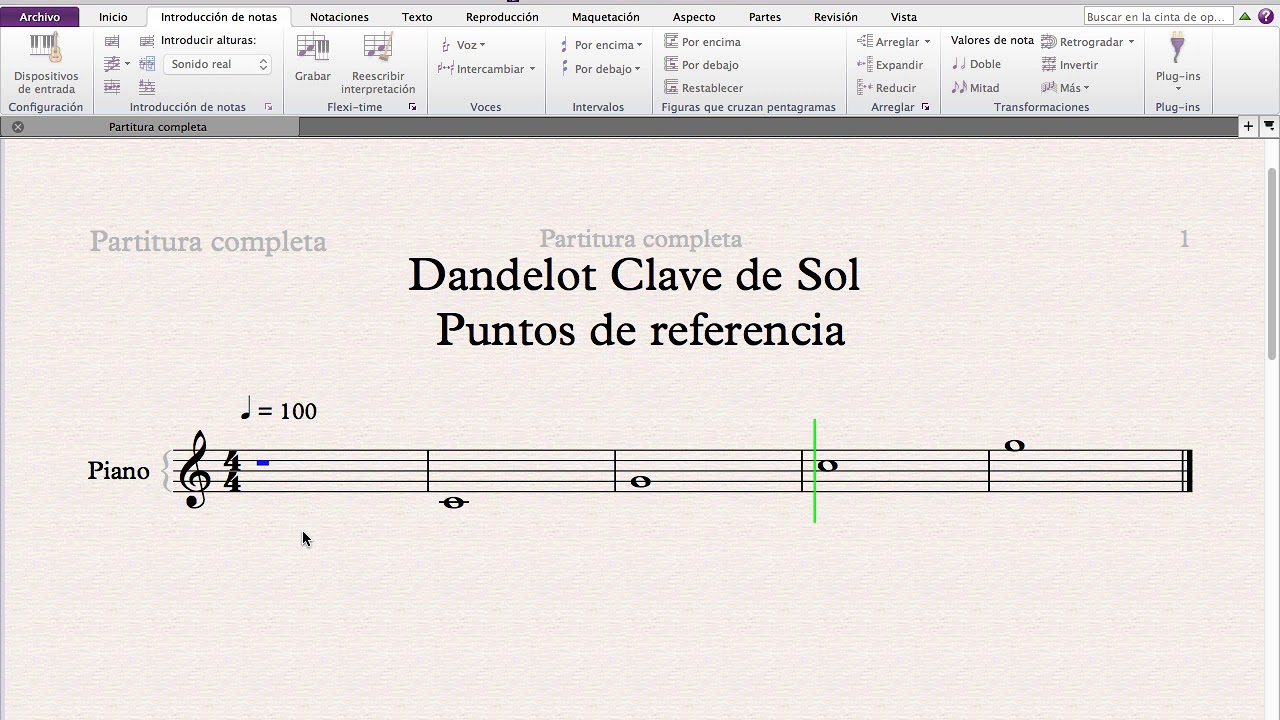Screen dimensions: 1280x720
Task: Close the Partitura completa document tab
Action: coord(18,127)
